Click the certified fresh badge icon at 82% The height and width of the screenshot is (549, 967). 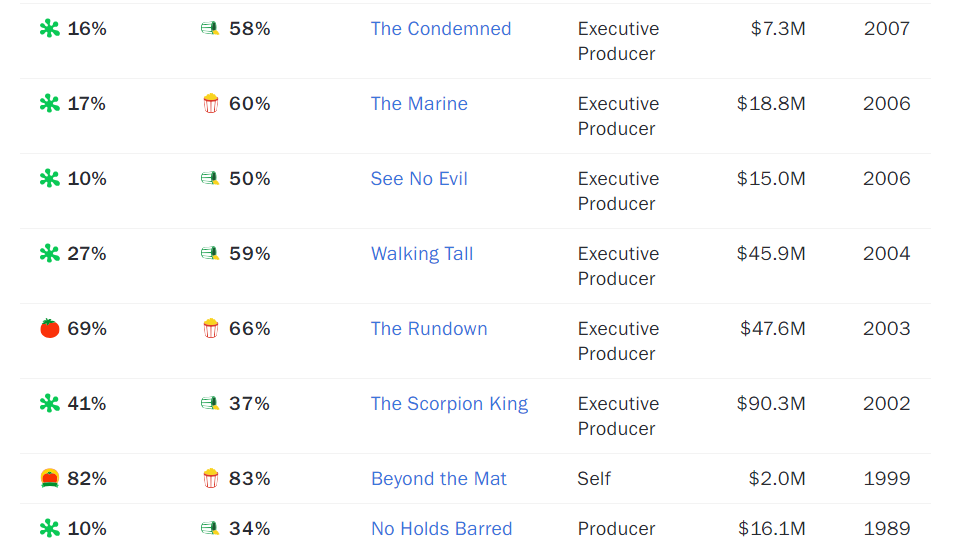pyautogui.click(x=50, y=478)
